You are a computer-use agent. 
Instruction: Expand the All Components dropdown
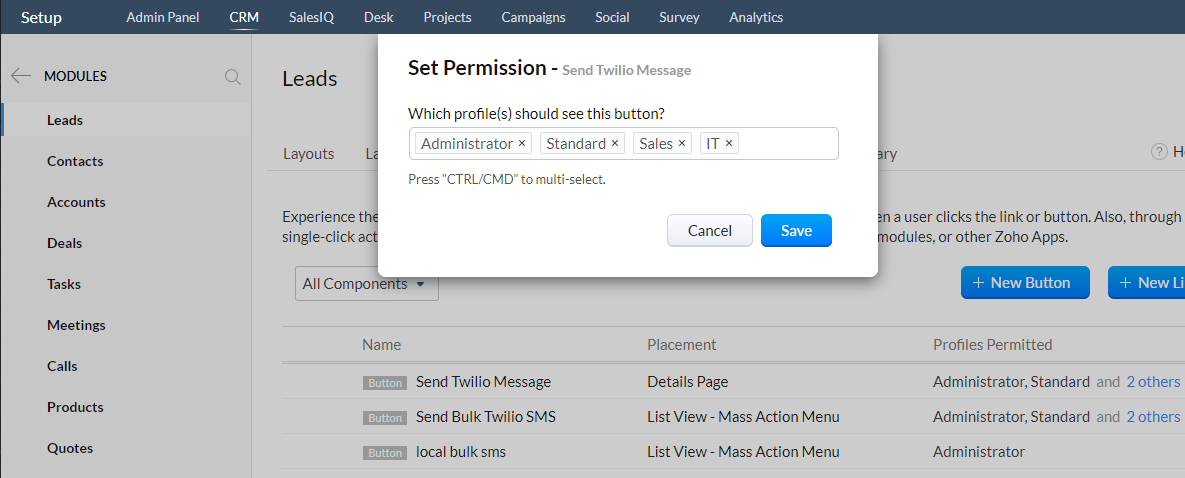coord(367,284)
